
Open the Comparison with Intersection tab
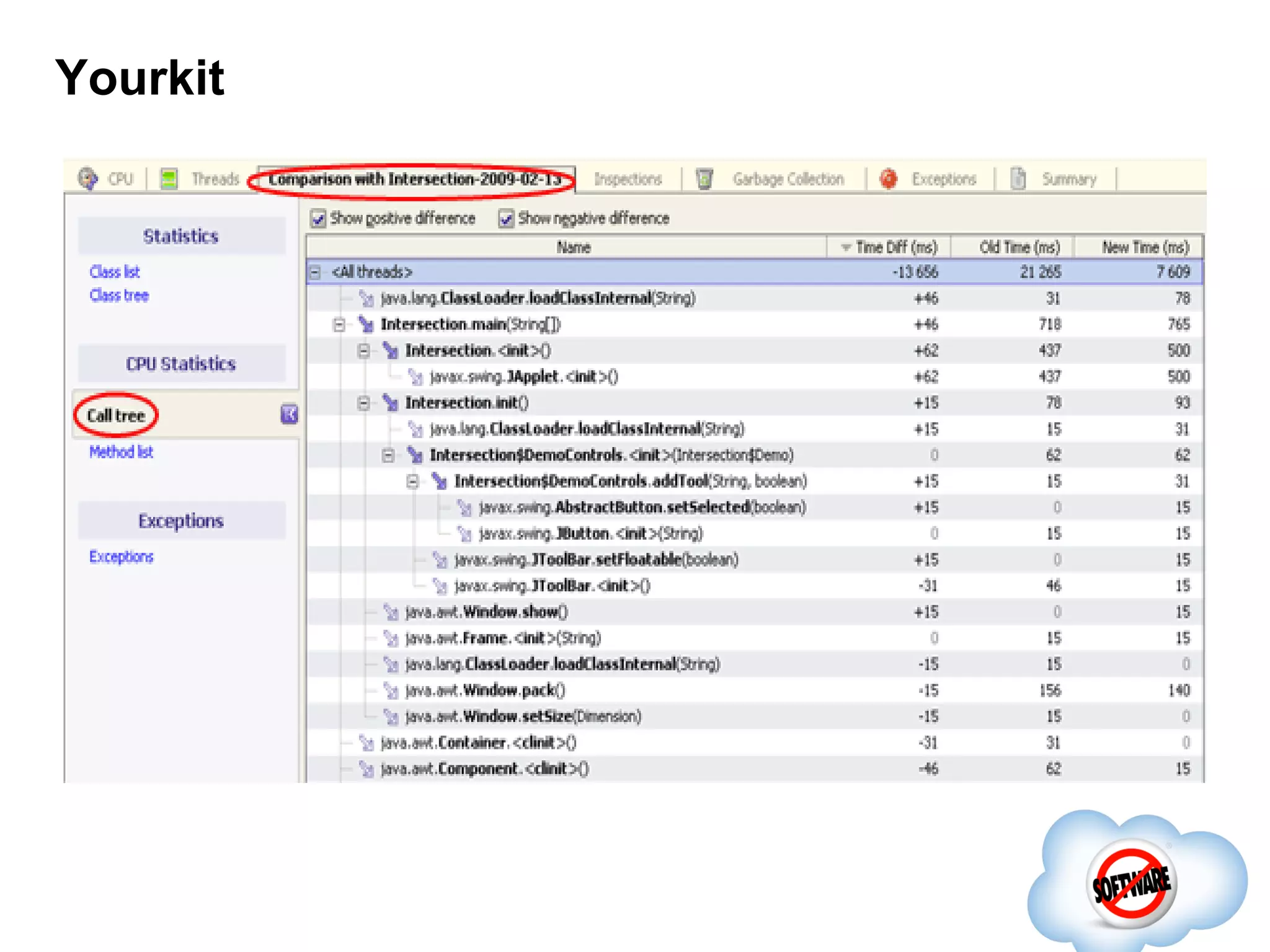click(x=414, y=179)
